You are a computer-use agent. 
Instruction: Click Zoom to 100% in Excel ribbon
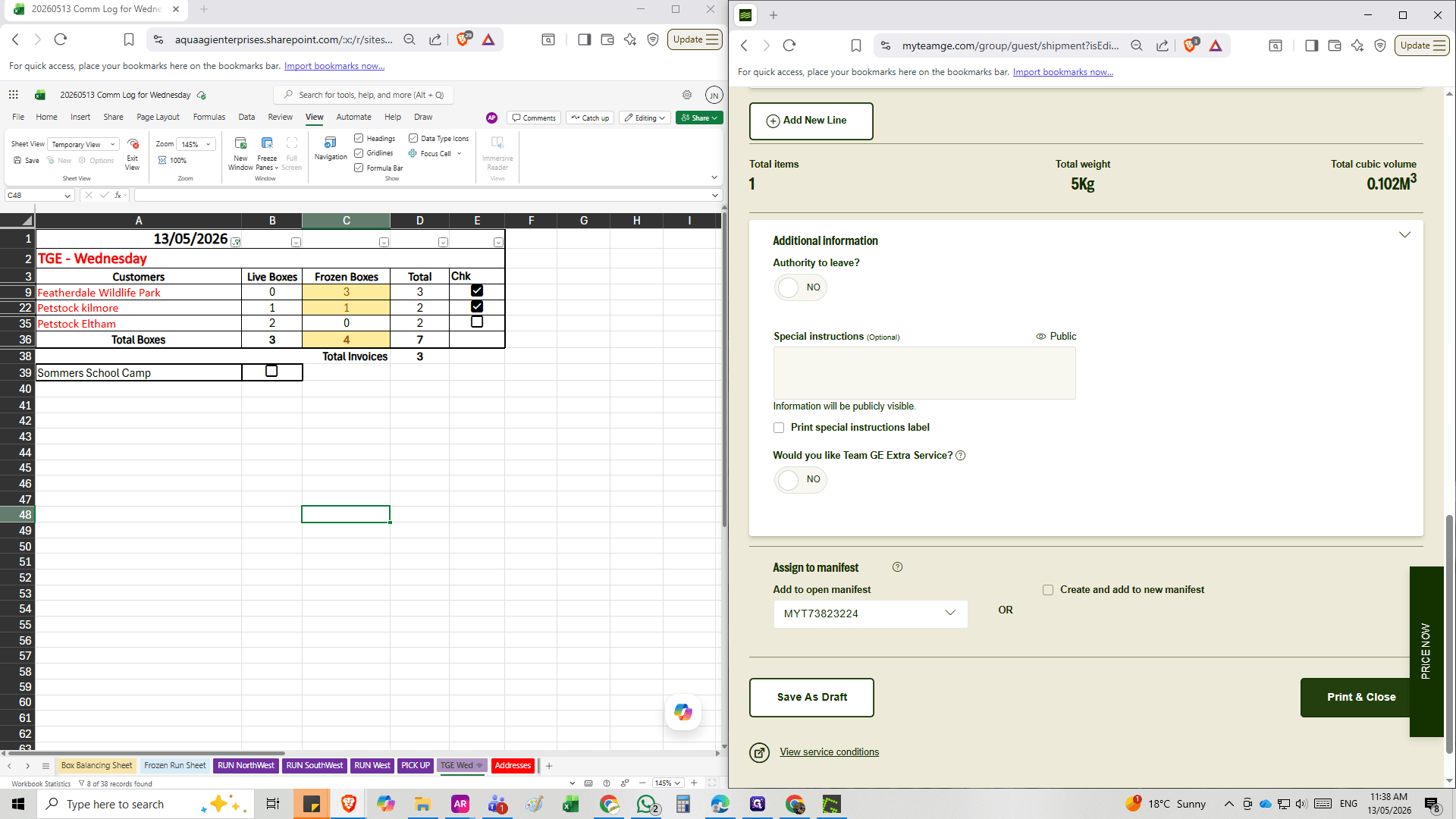tap(172, 161)
